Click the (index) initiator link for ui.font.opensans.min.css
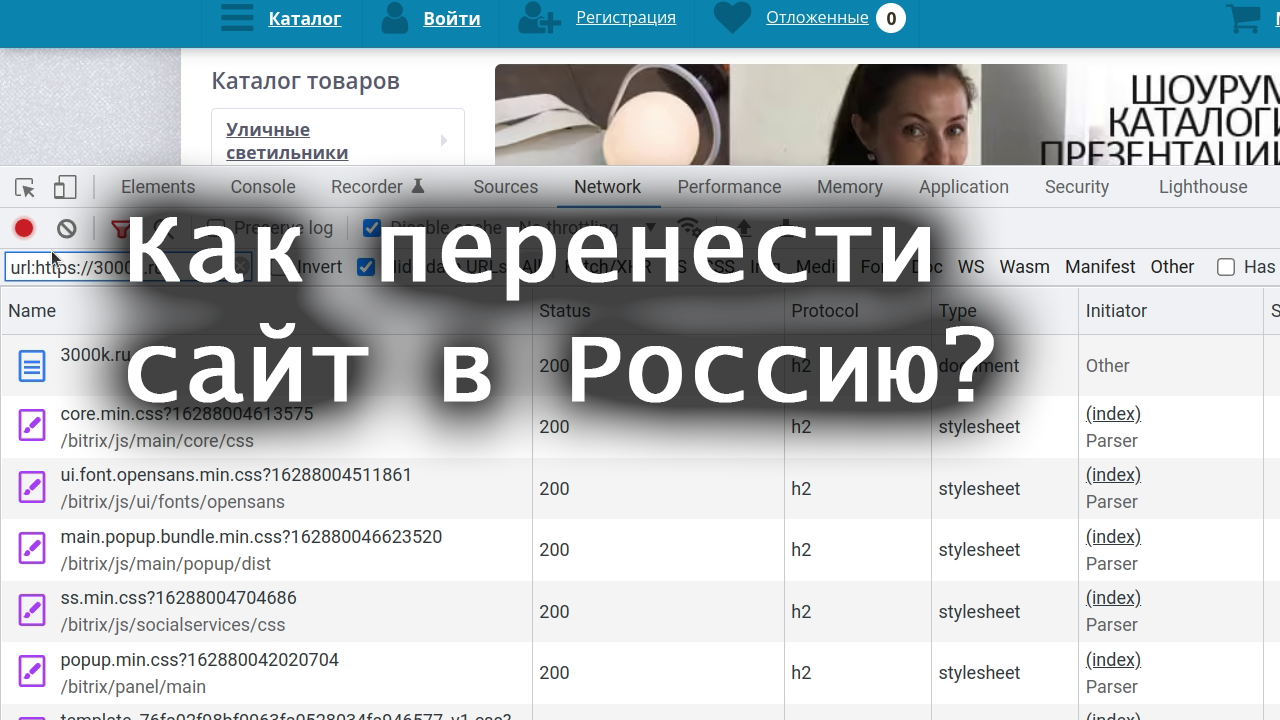 coord(1113,475)
